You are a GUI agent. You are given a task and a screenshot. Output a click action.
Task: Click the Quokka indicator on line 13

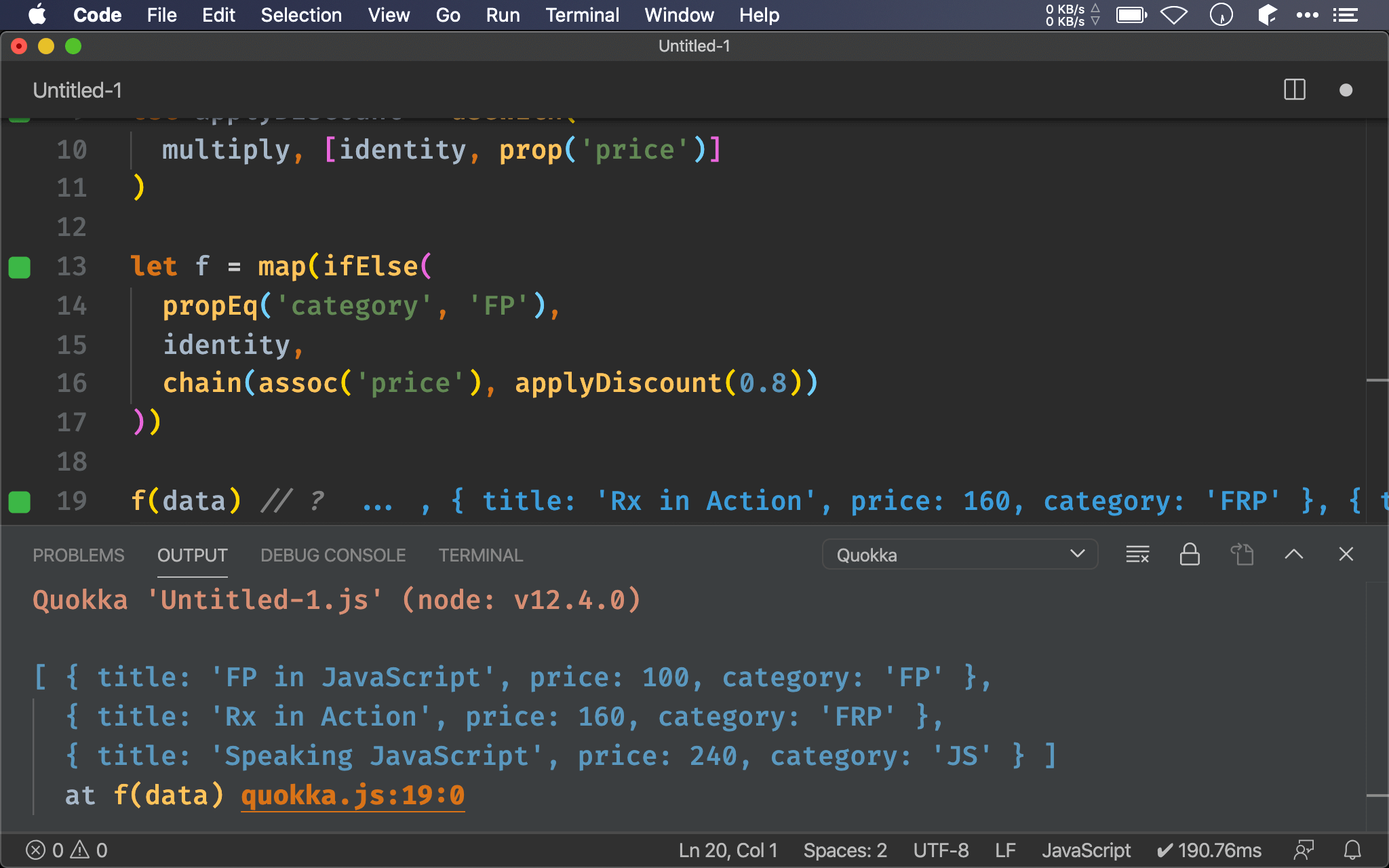click(20, 267)
